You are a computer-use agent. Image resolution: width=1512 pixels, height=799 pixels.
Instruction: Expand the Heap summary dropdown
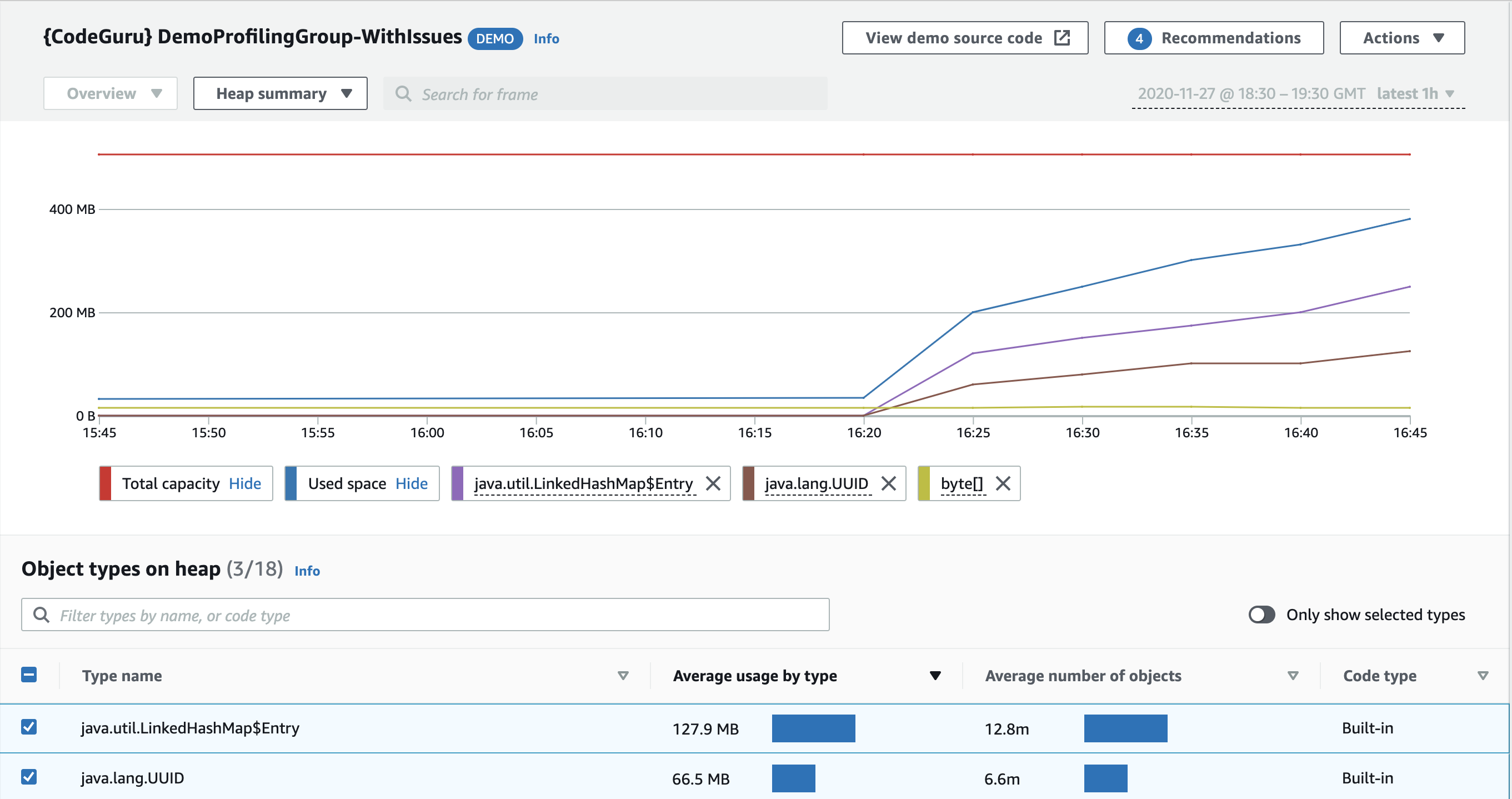[280, 94]
